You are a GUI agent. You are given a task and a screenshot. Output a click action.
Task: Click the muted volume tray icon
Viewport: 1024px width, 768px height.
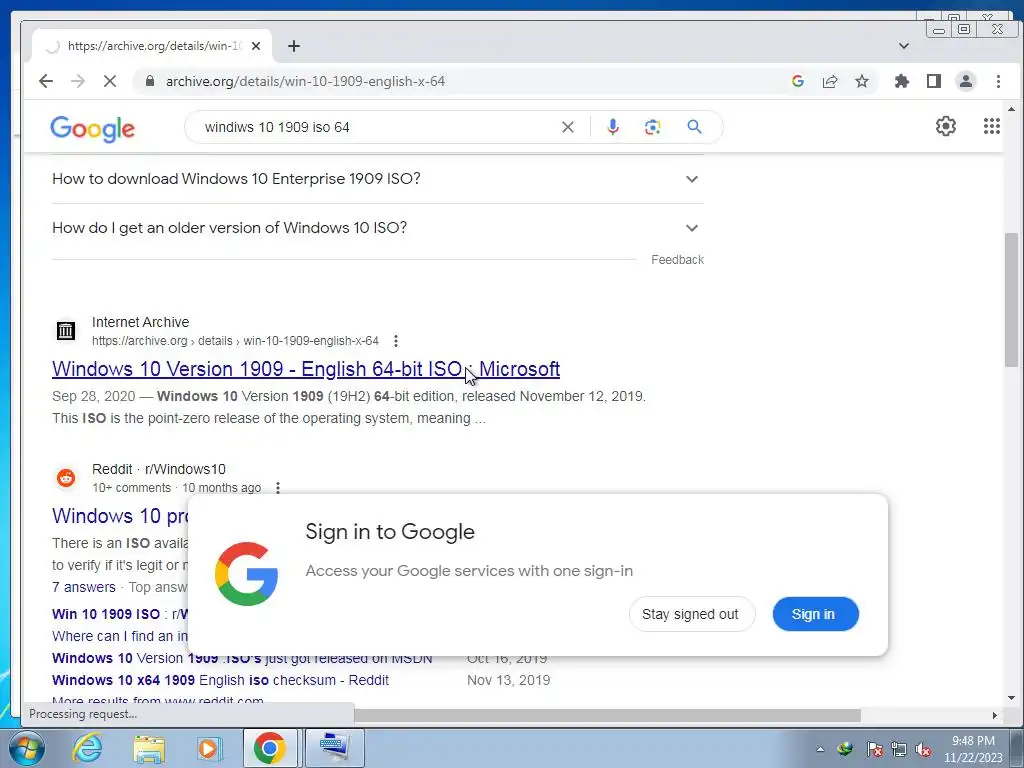click(923, 749)
